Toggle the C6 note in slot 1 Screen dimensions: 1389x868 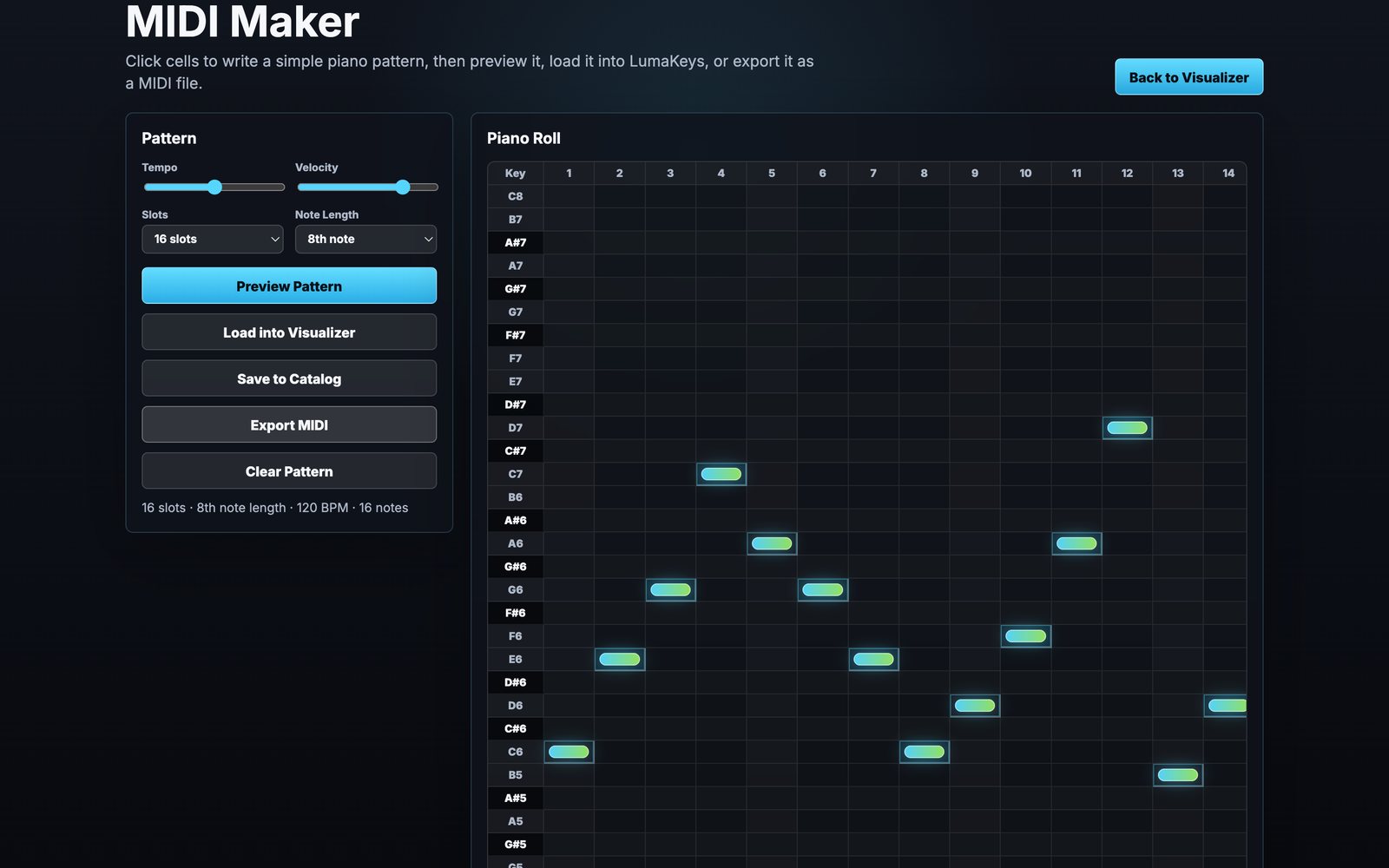569,752
